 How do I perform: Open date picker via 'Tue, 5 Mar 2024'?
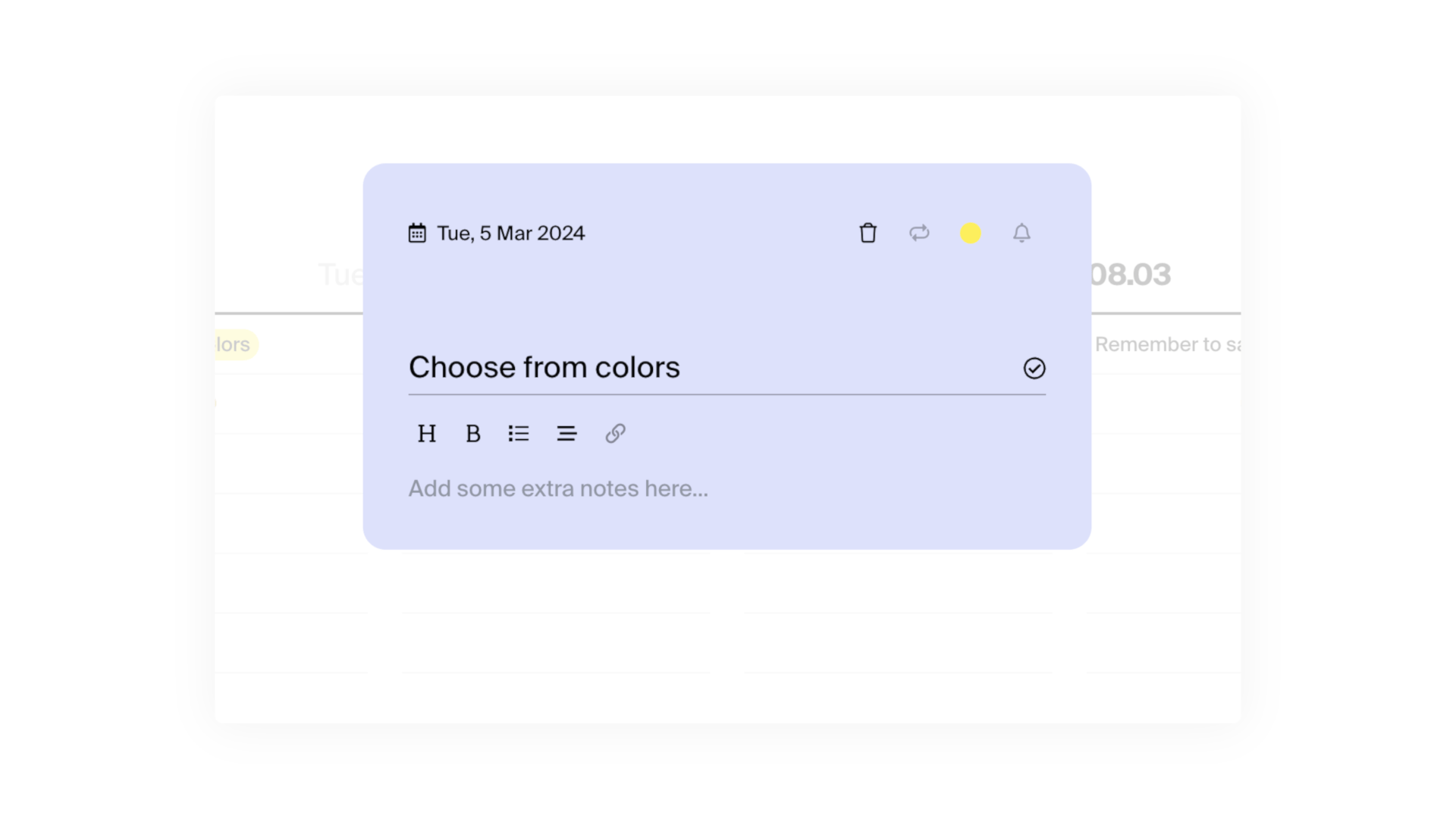tap(510, 233)
